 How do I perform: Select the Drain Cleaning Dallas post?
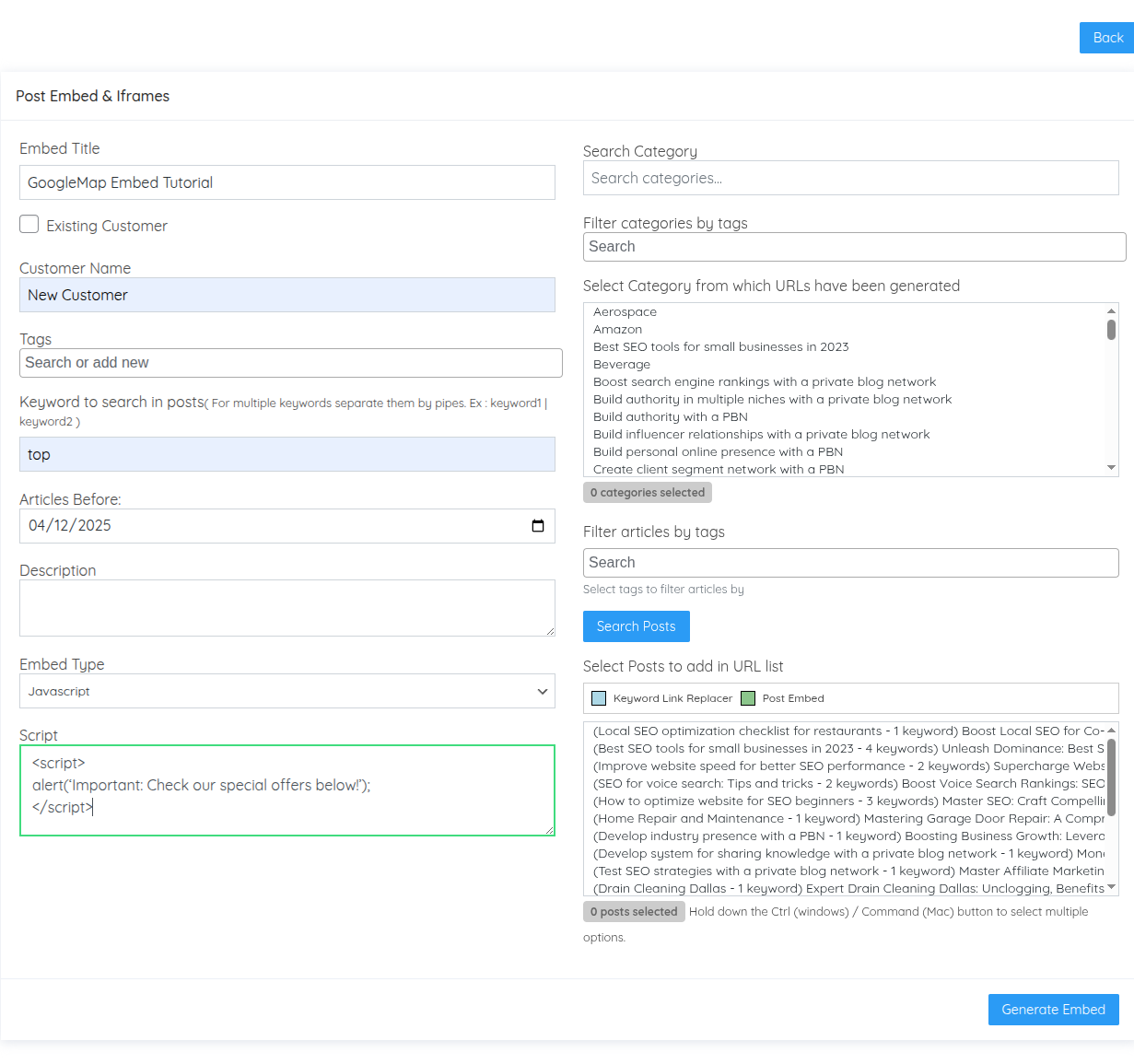848,889
